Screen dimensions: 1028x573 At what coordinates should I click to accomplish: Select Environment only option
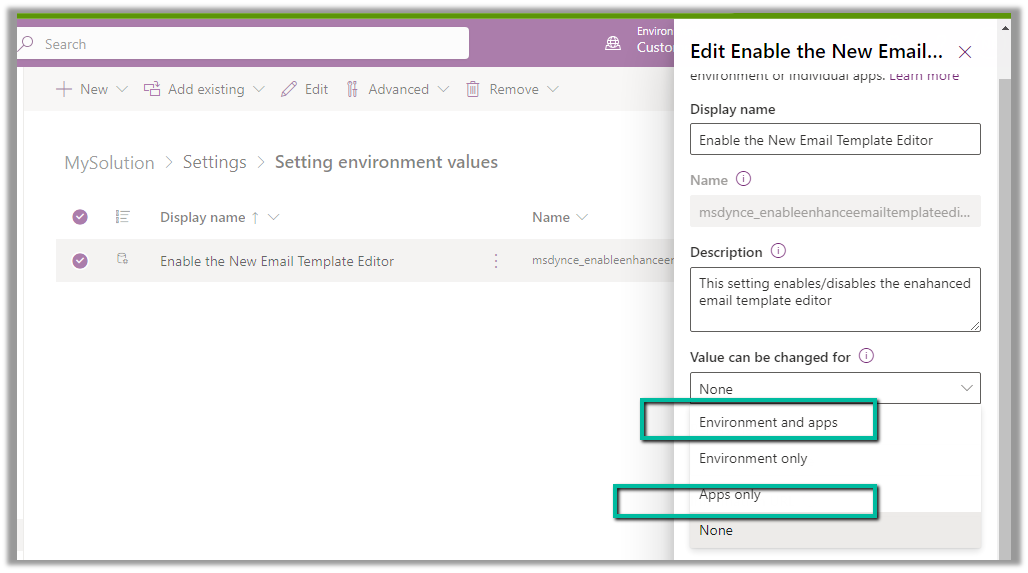point(753,458)
